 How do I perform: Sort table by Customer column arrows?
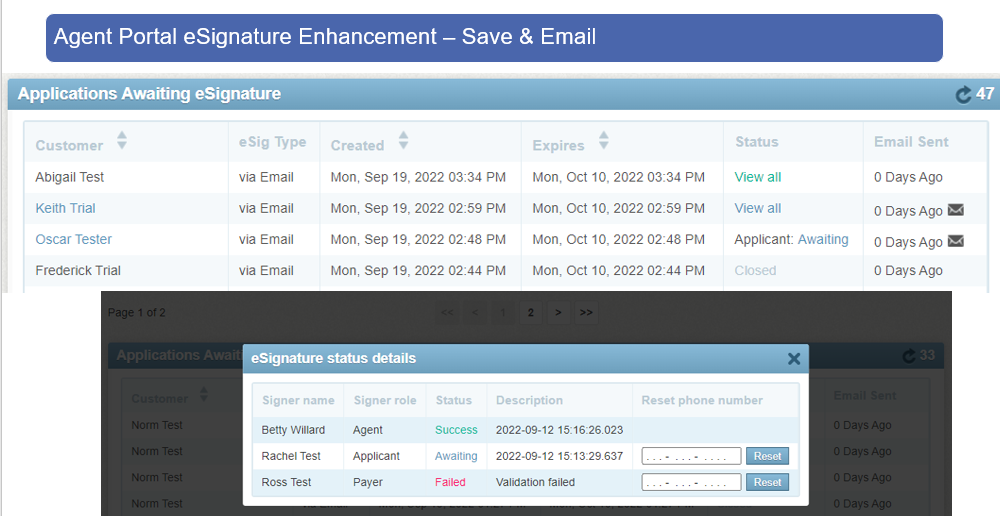click(x=122, y=141)
